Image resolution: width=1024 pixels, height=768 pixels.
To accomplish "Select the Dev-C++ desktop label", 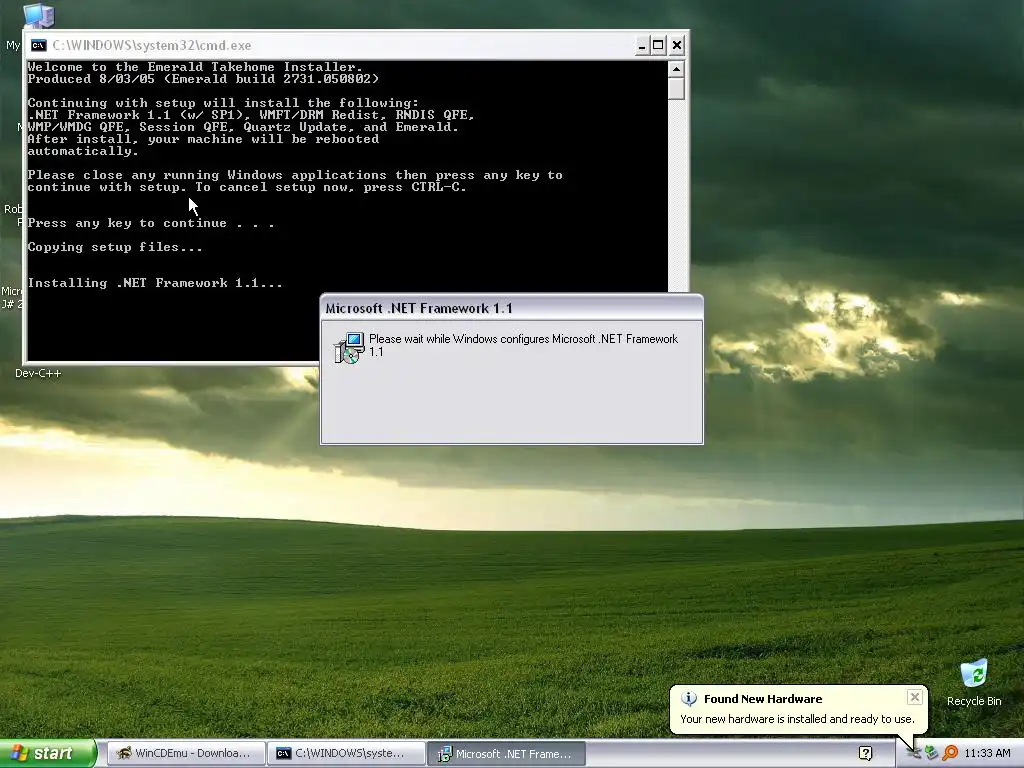I will 38,373.
